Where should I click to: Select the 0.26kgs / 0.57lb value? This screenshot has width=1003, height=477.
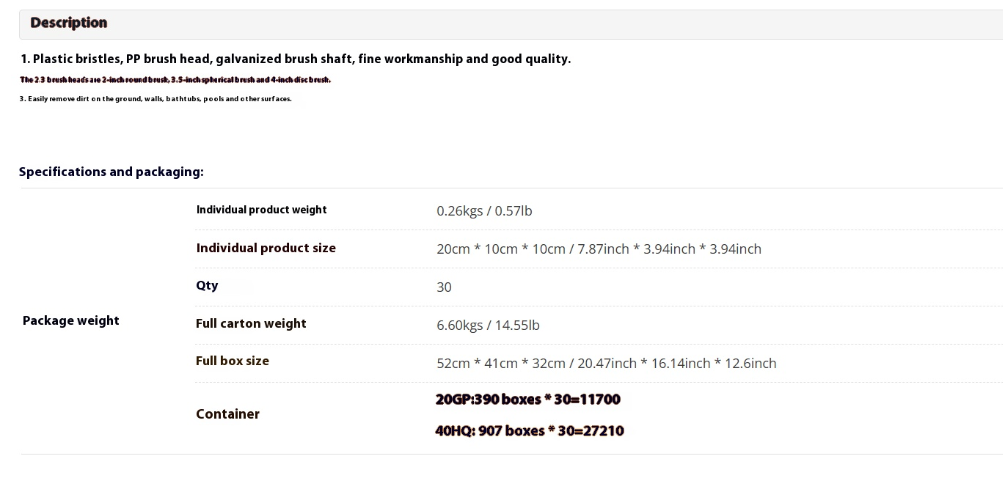(x=484, y=210)
